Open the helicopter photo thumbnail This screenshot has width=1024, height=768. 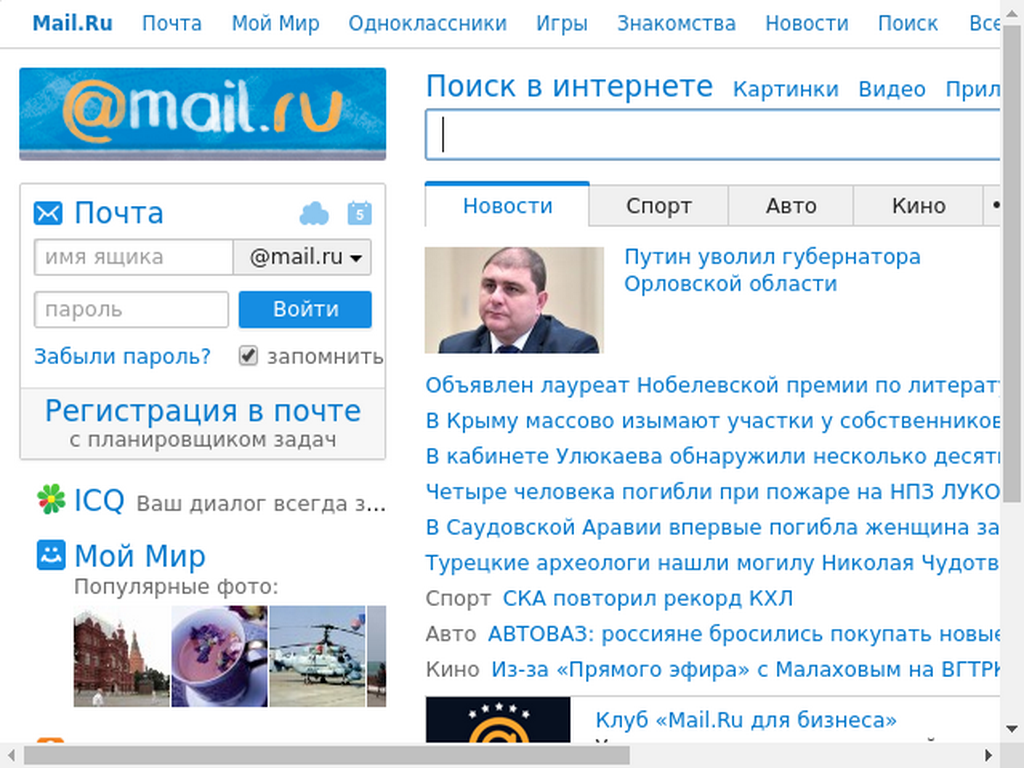[317, 656]
